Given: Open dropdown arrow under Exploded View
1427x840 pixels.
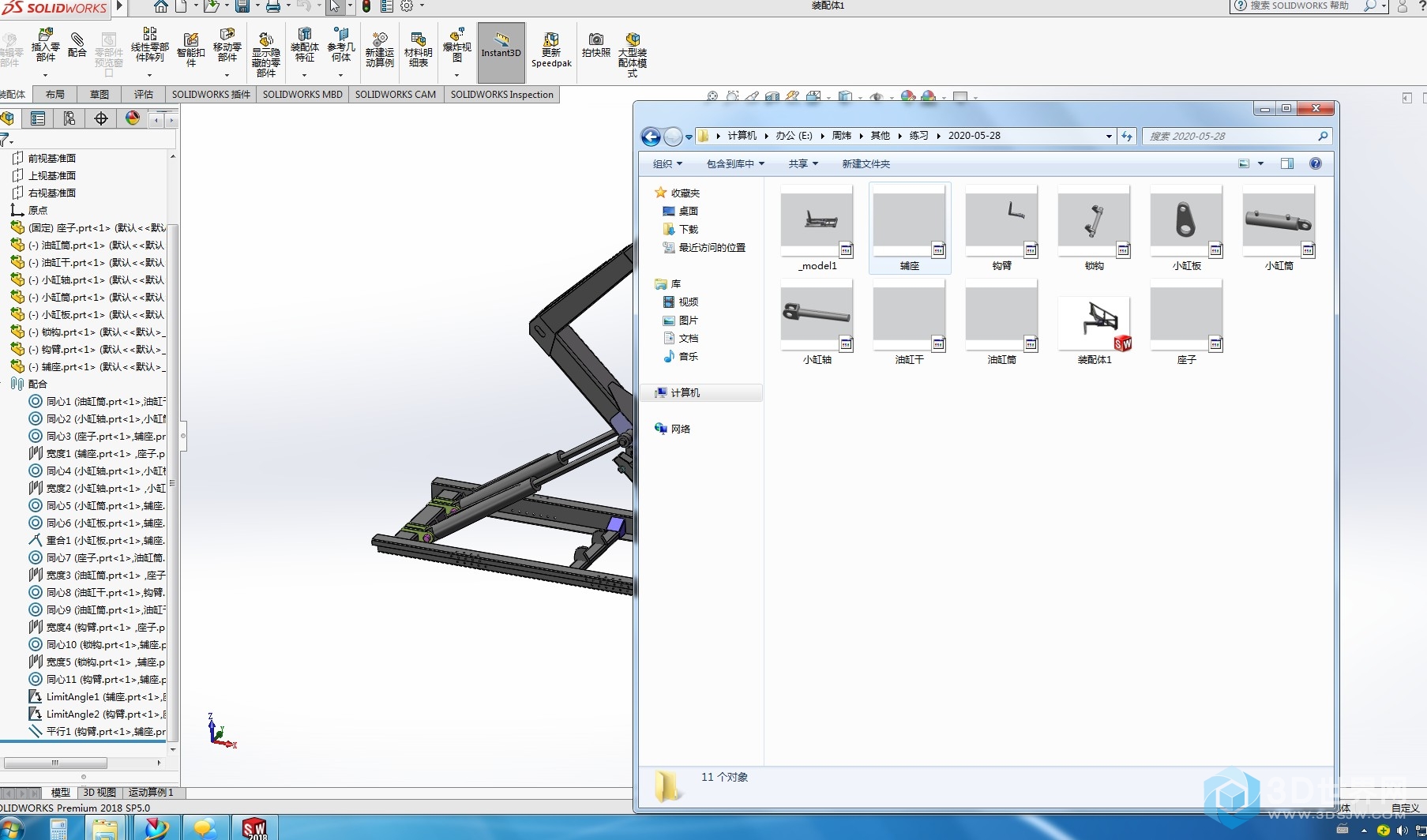Looking at the screenshot, I should click(x=456, y=75).
